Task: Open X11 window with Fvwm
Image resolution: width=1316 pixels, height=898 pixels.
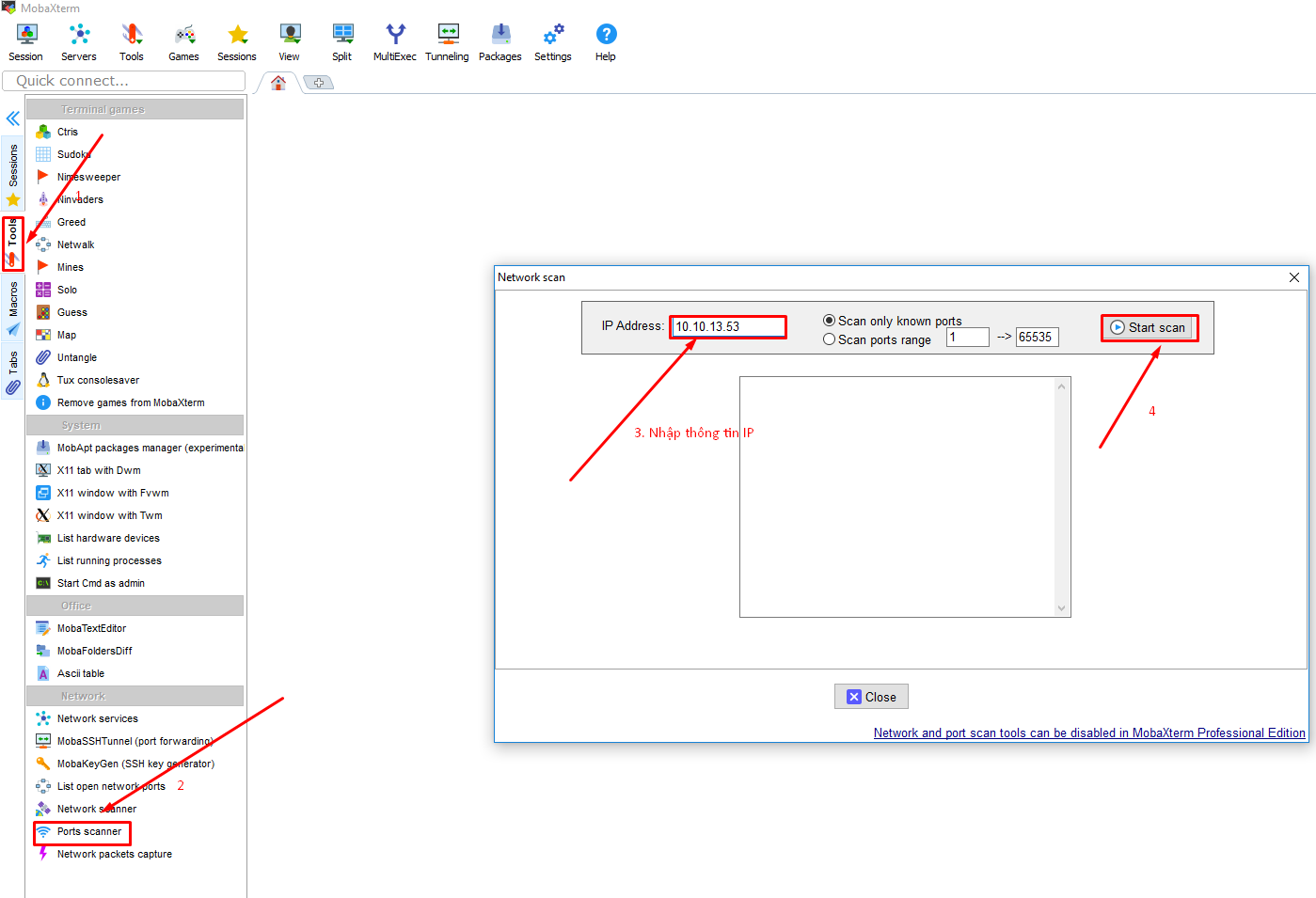Action: pos(113,493)
